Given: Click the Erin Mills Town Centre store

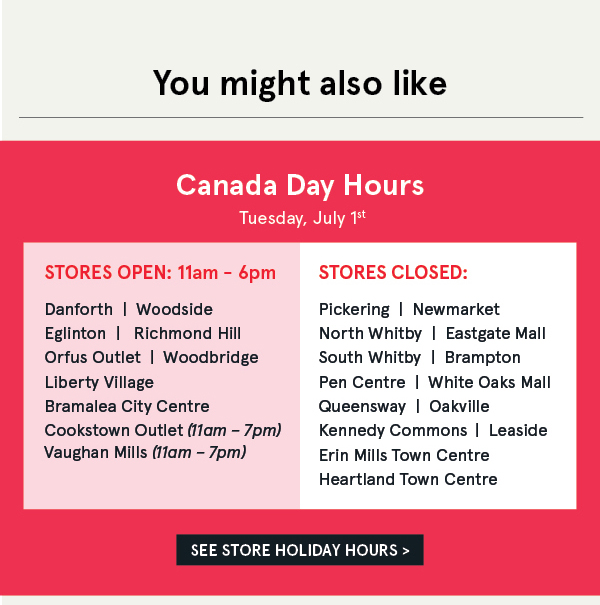Looking at the screenshot, I should pyautogui.click(x=404, y=455).
